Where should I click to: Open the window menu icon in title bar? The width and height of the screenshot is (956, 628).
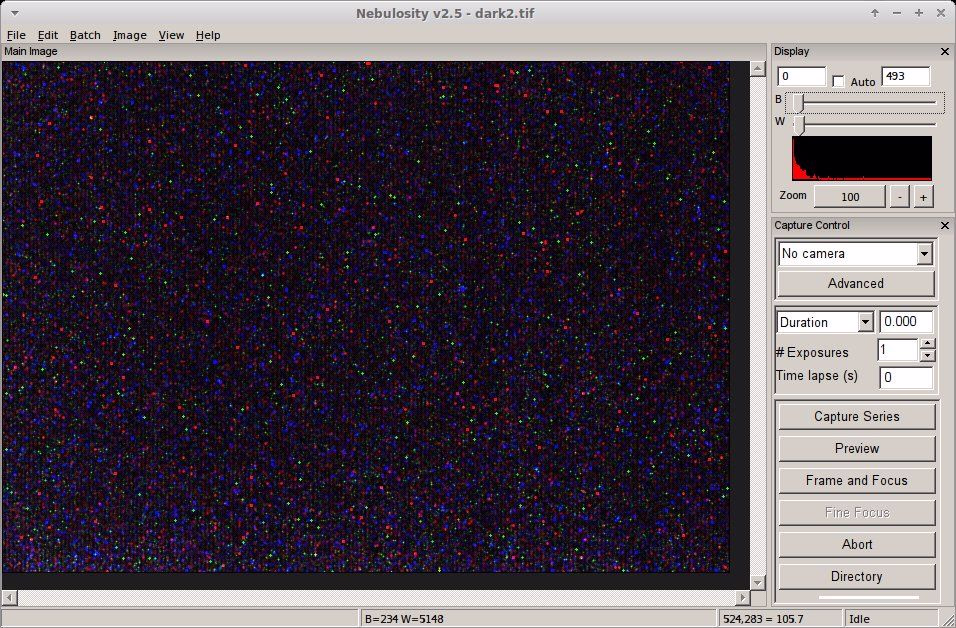coord(13,13)
